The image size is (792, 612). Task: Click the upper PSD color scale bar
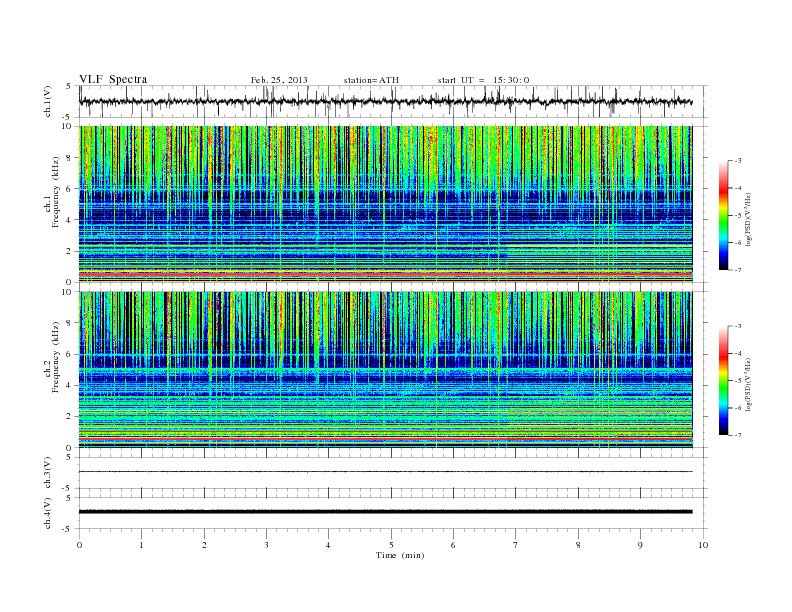click(x=723, y=215)
